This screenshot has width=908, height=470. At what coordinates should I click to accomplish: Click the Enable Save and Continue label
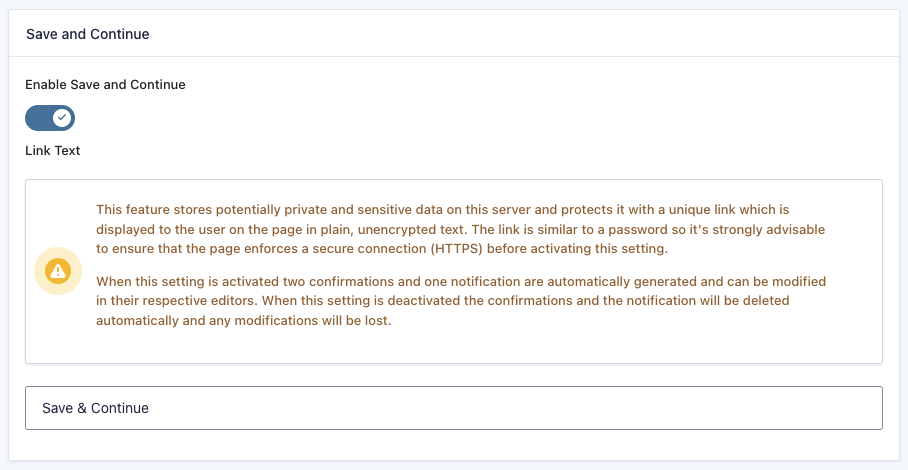point(105,85)
